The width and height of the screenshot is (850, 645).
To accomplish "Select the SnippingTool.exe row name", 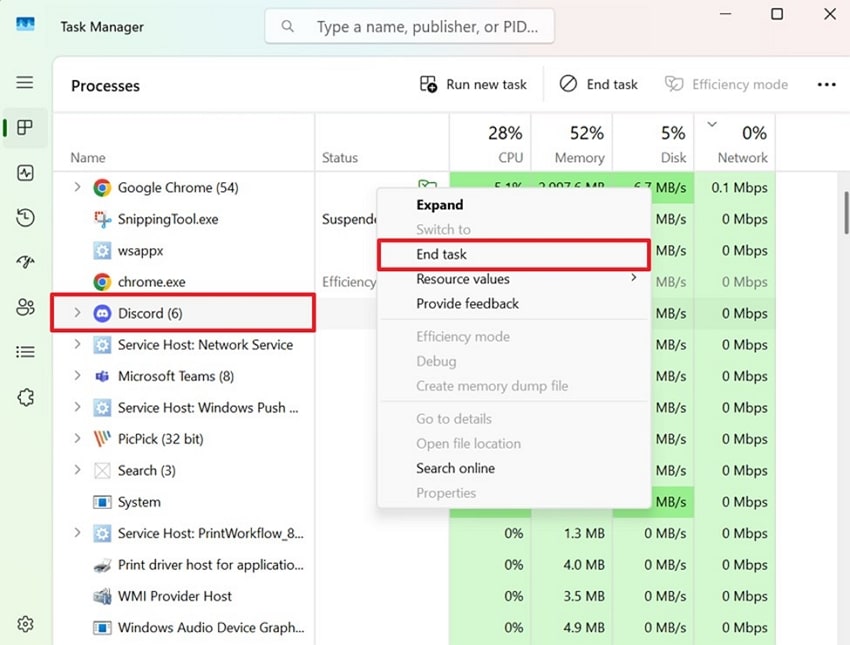I will [168, 219].
